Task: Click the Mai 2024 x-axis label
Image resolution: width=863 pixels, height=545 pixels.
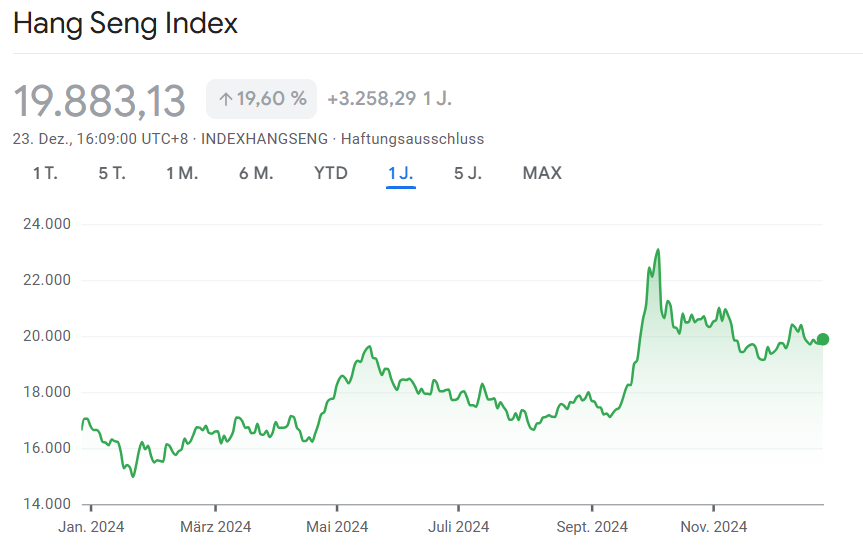Action: point(337,527)
